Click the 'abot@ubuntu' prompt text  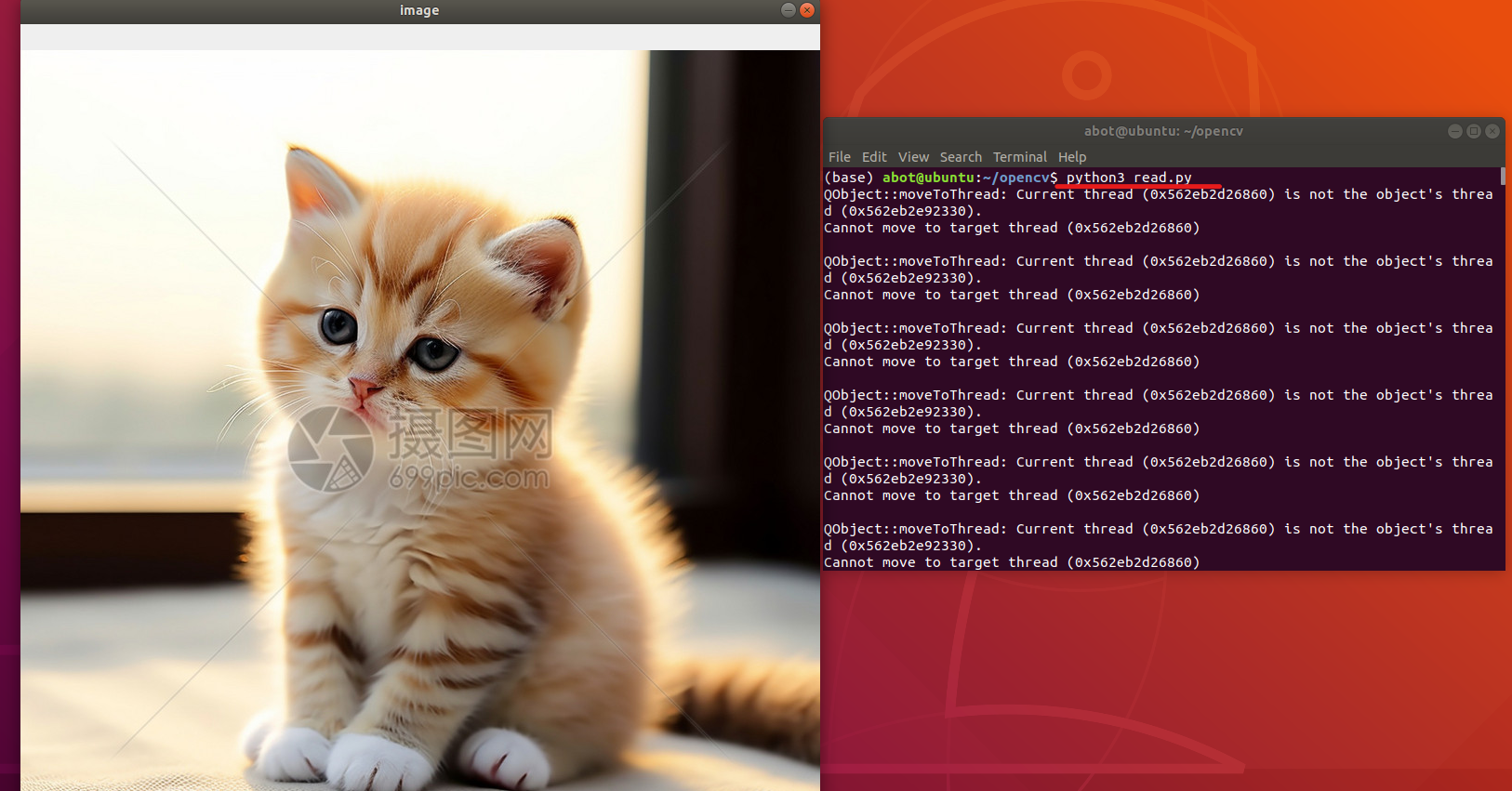[928, 178]
